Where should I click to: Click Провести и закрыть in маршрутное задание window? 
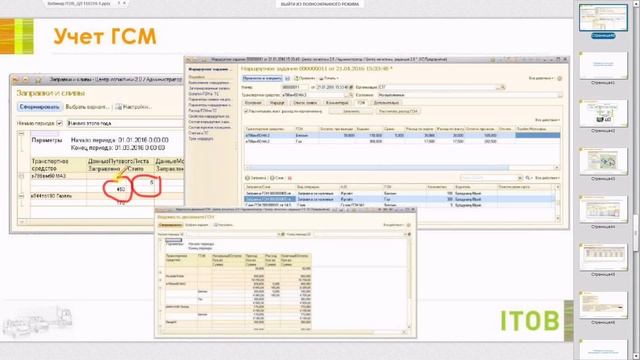pos(262,78)
